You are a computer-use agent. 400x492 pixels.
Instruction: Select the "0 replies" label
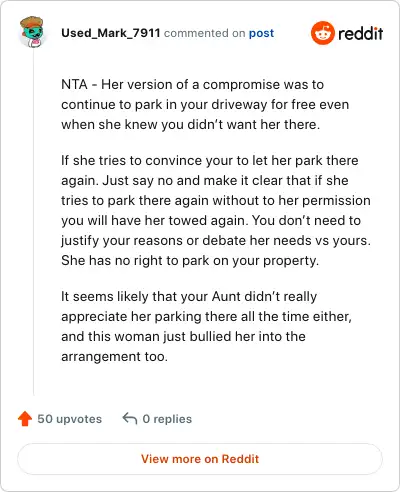point(167,419)
